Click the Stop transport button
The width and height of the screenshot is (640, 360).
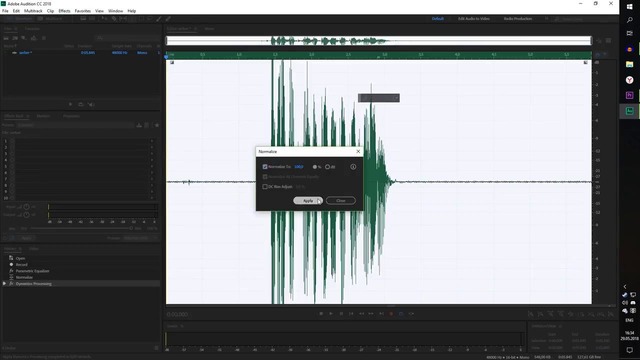tap(321, 313)
